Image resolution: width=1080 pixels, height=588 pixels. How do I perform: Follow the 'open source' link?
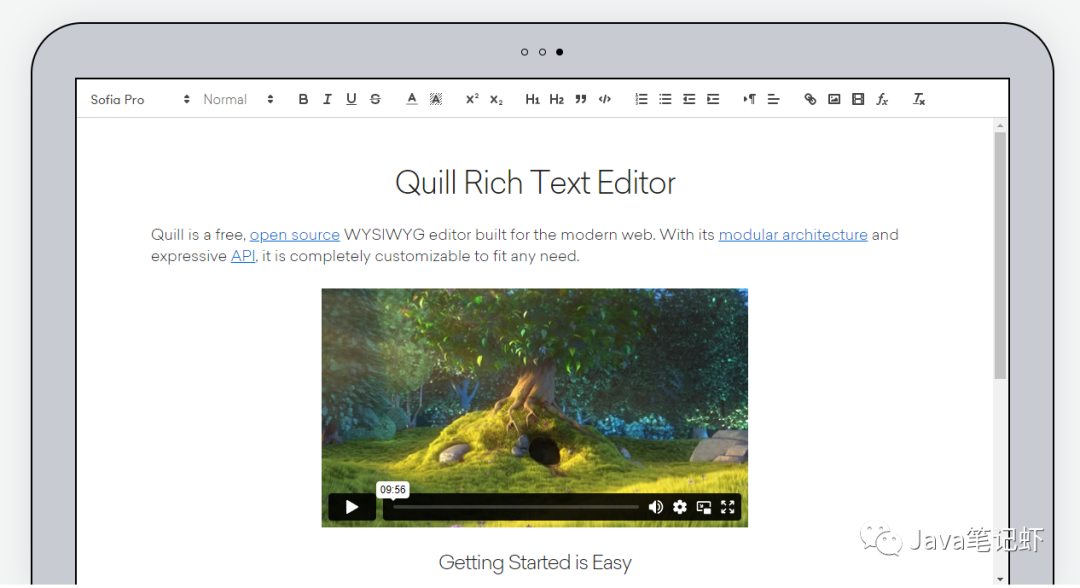pos(294,235)
